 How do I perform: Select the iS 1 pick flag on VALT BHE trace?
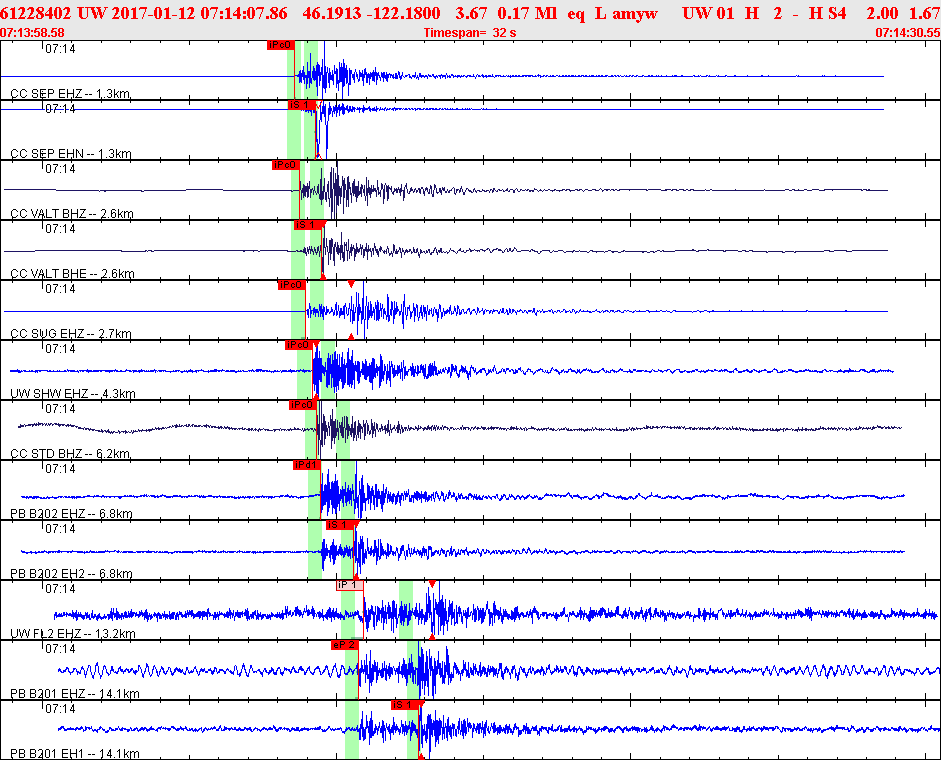coord(308,225)
